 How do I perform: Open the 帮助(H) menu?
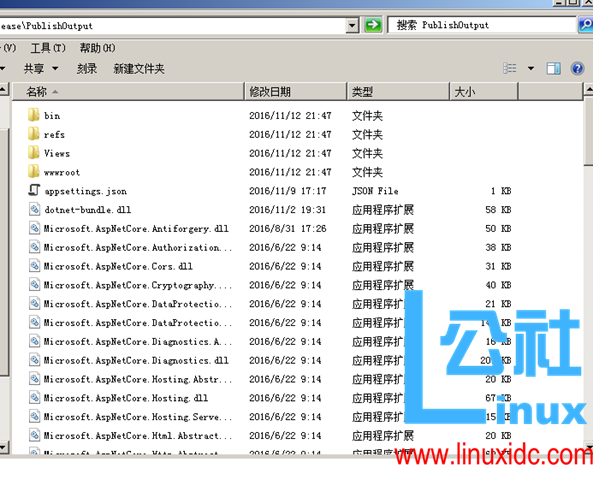[x=97, y=48]
